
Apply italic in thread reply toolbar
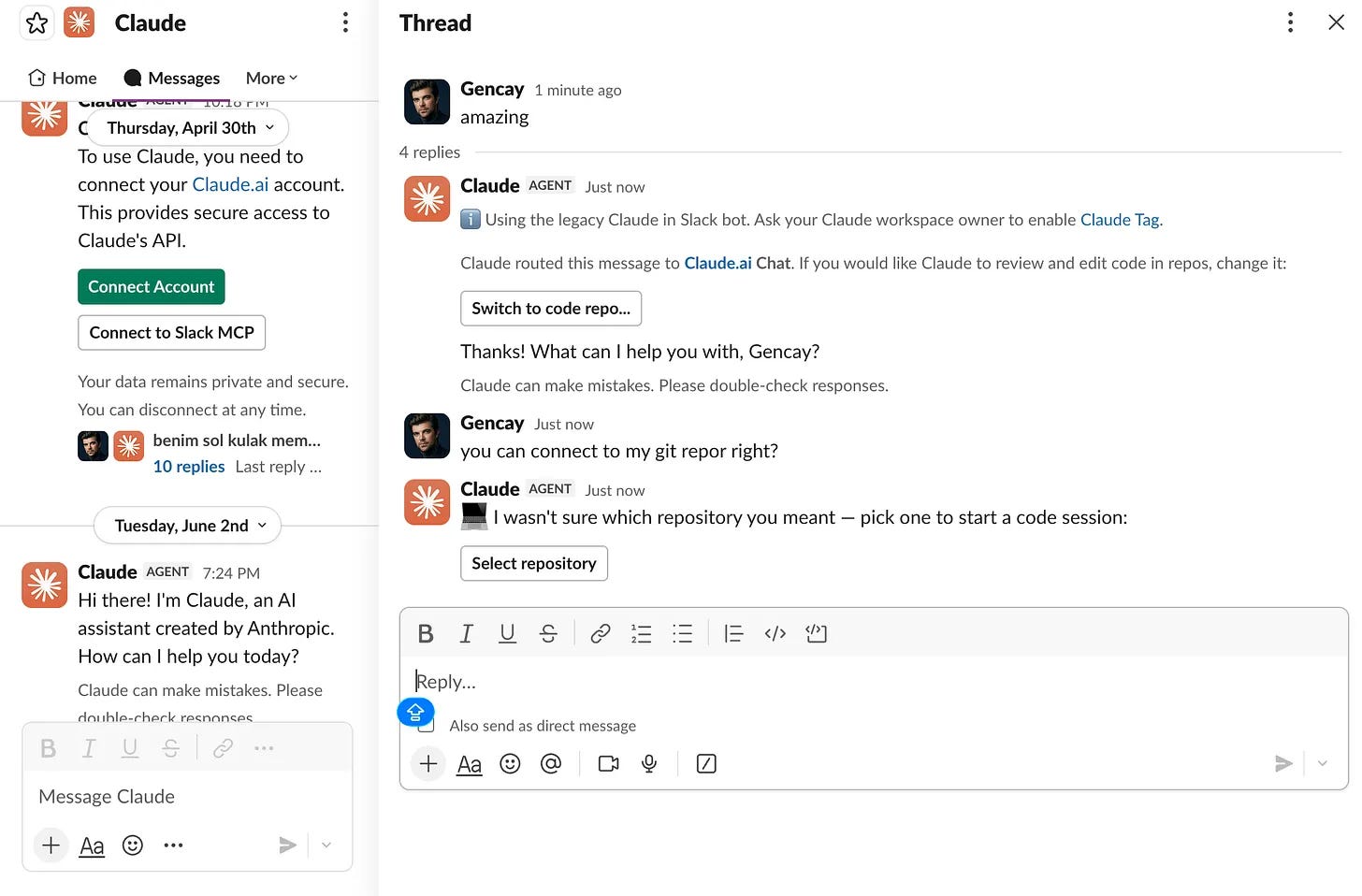[x=466, y=634]
